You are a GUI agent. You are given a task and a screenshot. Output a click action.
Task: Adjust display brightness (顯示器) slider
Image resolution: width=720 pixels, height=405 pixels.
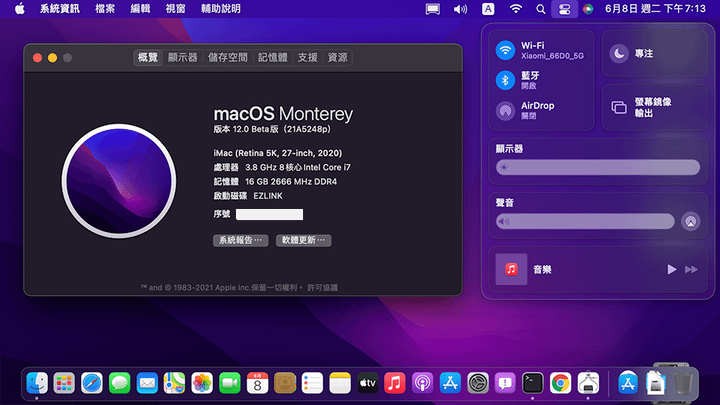pos(598,167)
